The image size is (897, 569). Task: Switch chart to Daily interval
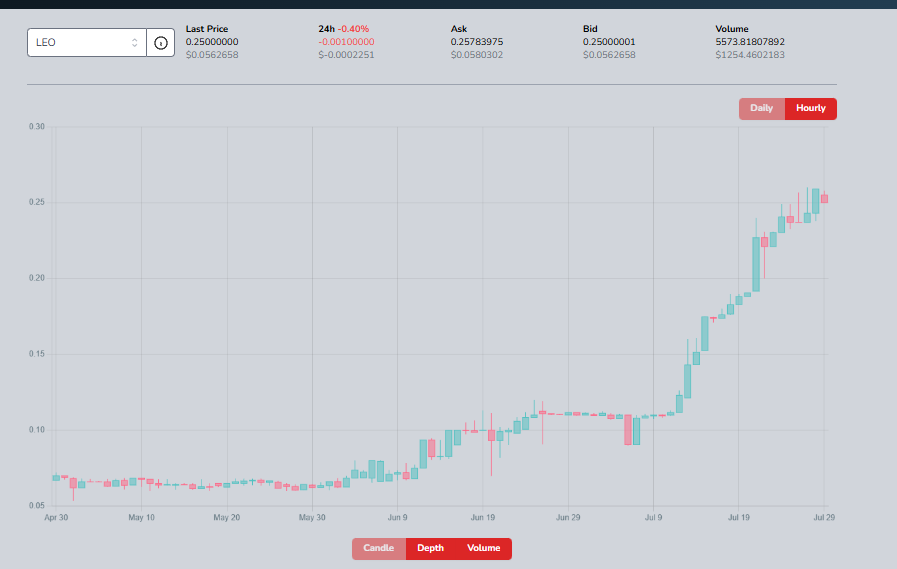761,109
